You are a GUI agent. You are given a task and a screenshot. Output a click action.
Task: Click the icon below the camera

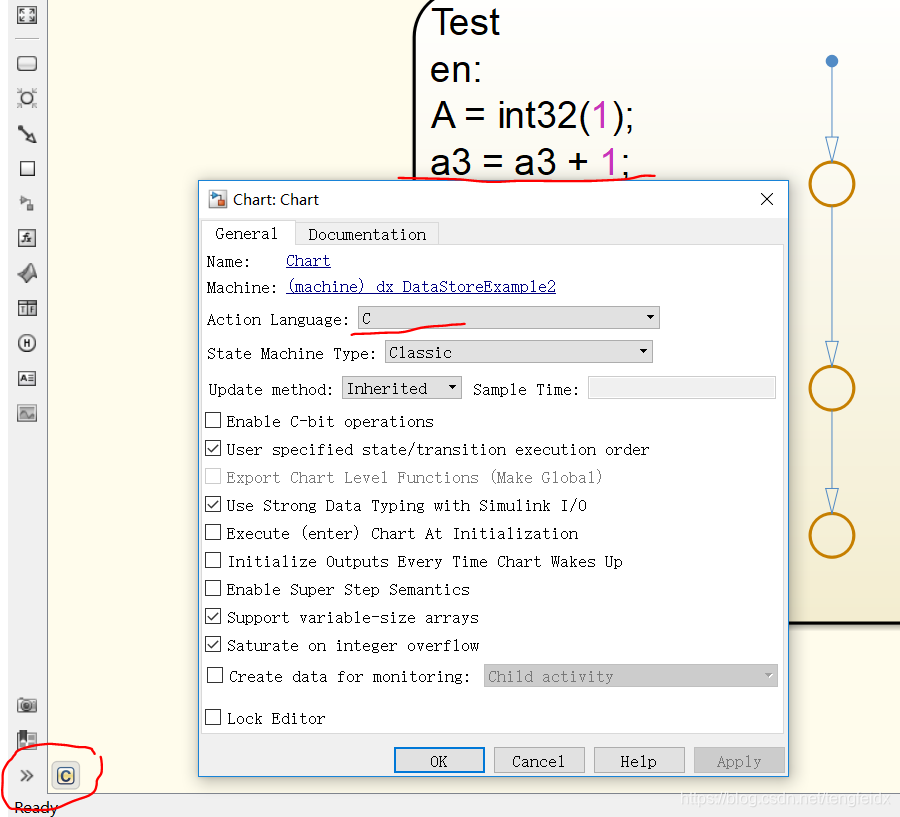click(x=27, y=739)
